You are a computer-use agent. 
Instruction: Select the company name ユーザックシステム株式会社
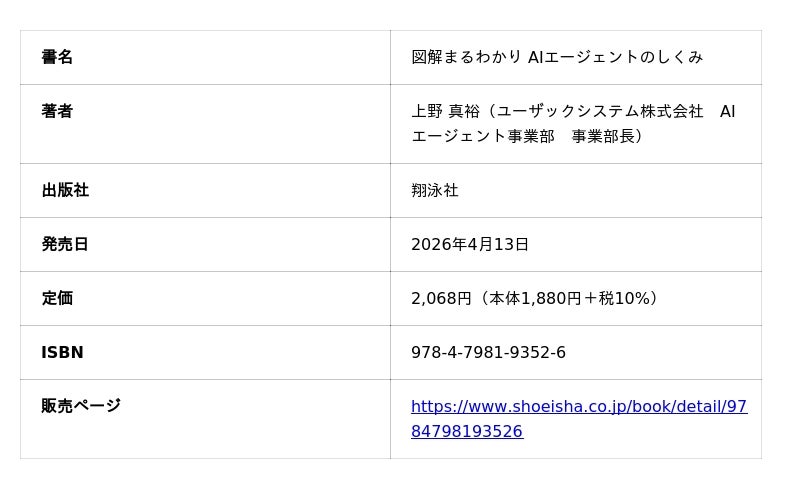(600, 112)
